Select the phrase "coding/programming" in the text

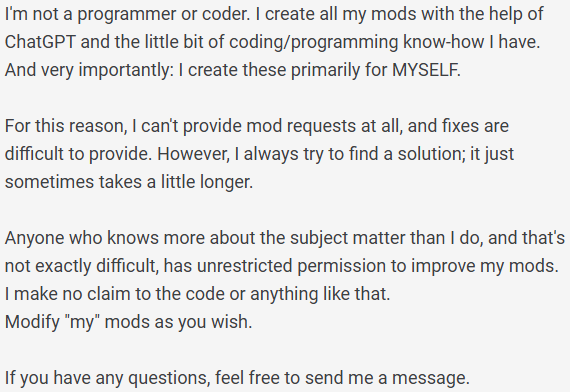tap(314, 43)
